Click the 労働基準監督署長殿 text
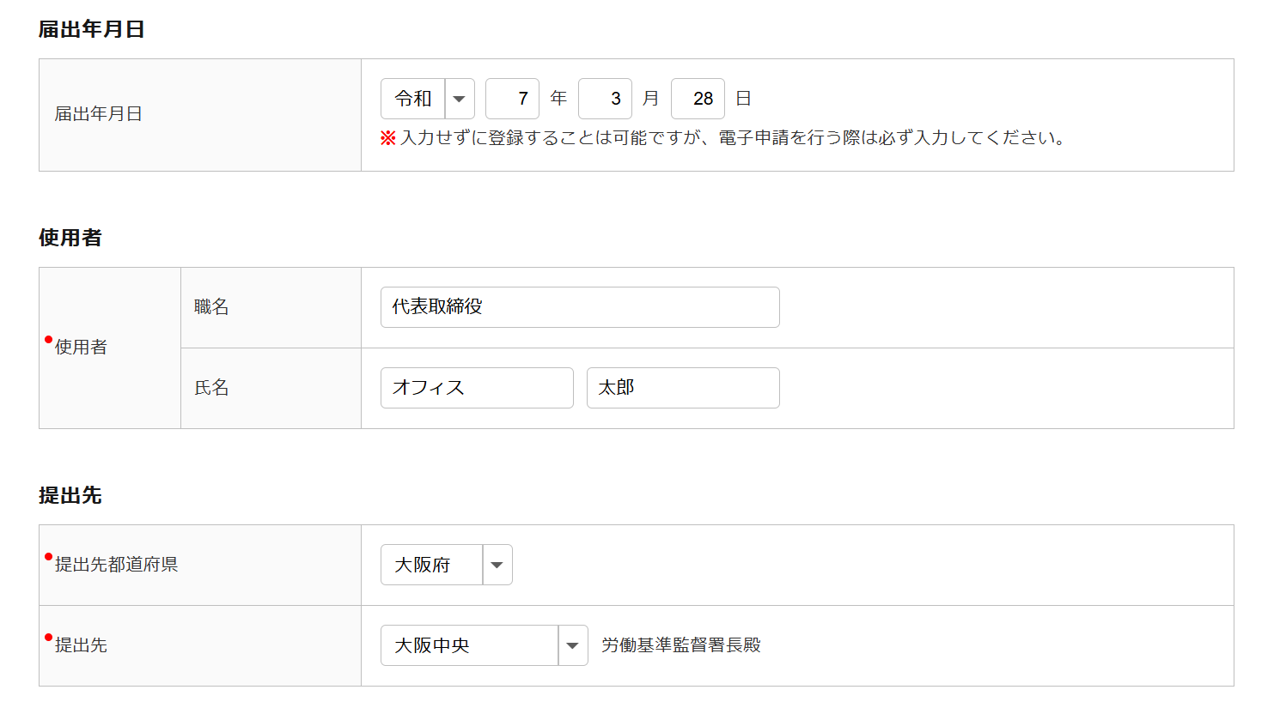Viewport: 1280px width, 714px height. click(681, 646)
